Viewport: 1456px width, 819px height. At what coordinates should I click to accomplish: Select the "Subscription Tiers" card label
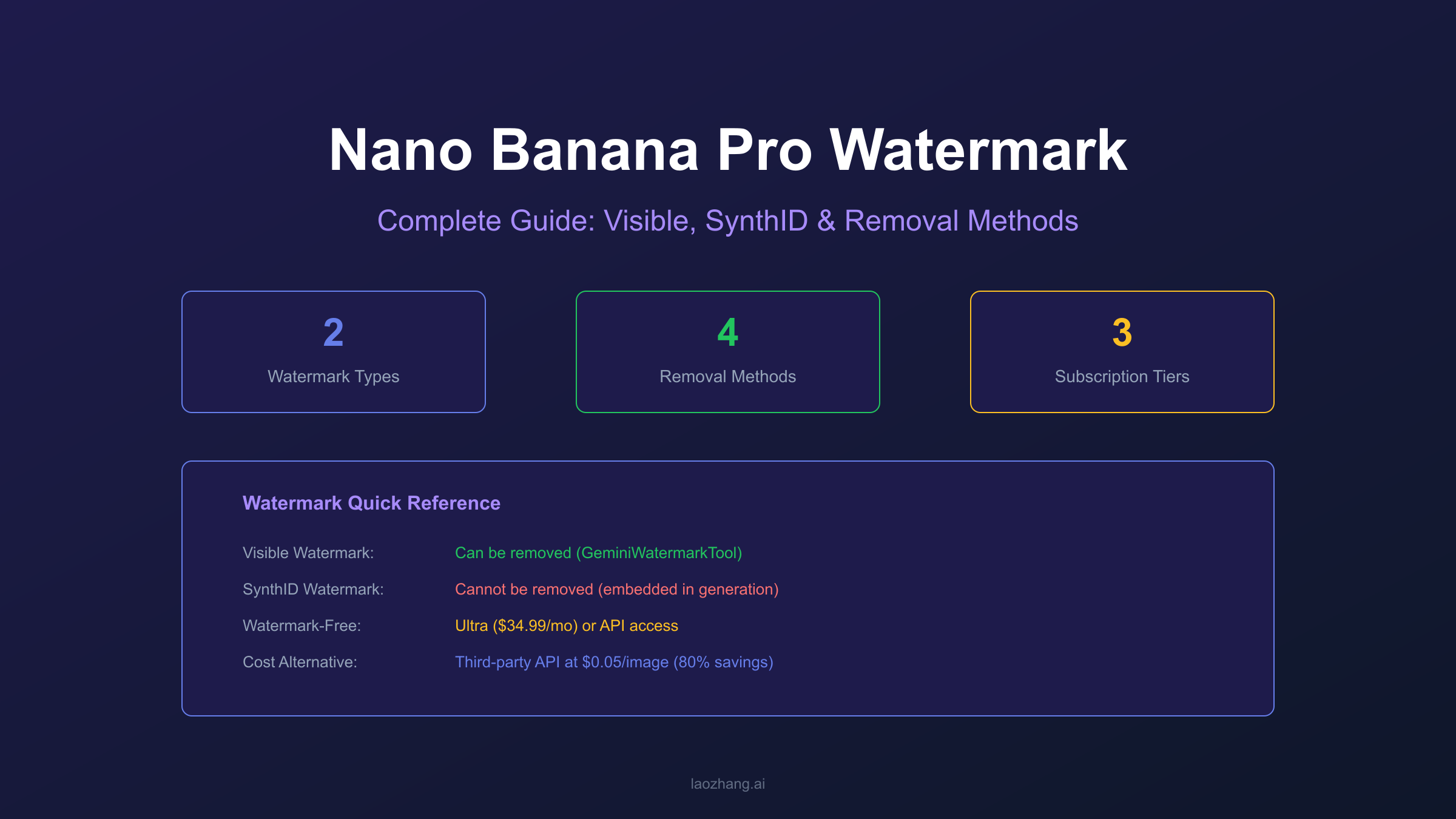[x=1122, y=377]
